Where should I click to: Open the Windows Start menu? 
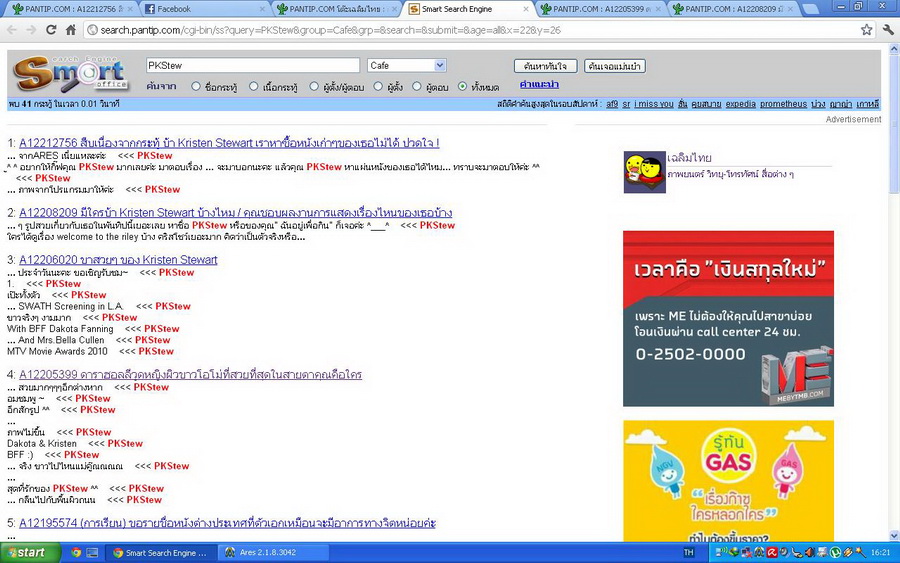(x=30, y=553)
